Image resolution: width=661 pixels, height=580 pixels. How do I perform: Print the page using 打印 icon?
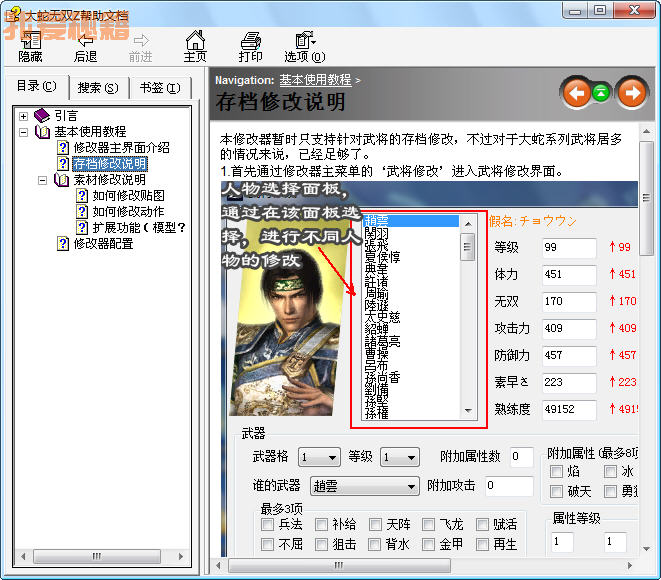coord(250,45)
